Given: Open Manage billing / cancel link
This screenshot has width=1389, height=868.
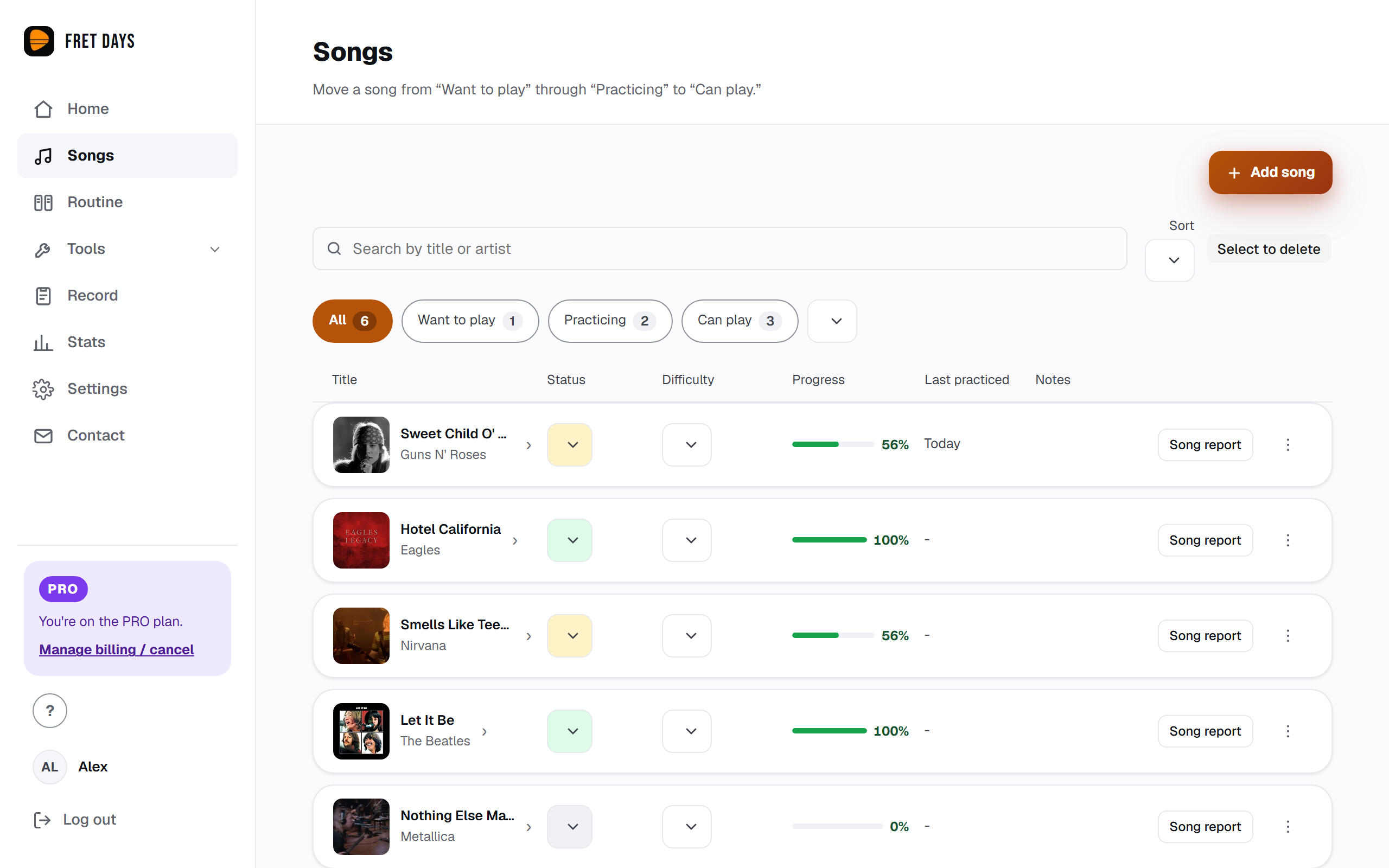Looking at the screenshot, I should [117, 649].
